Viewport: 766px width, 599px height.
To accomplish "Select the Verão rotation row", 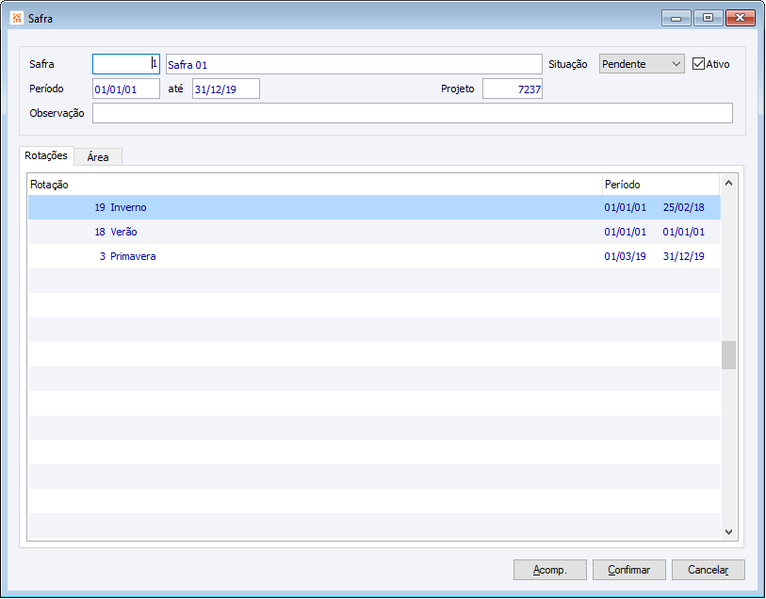I will [x=374, y=232].
